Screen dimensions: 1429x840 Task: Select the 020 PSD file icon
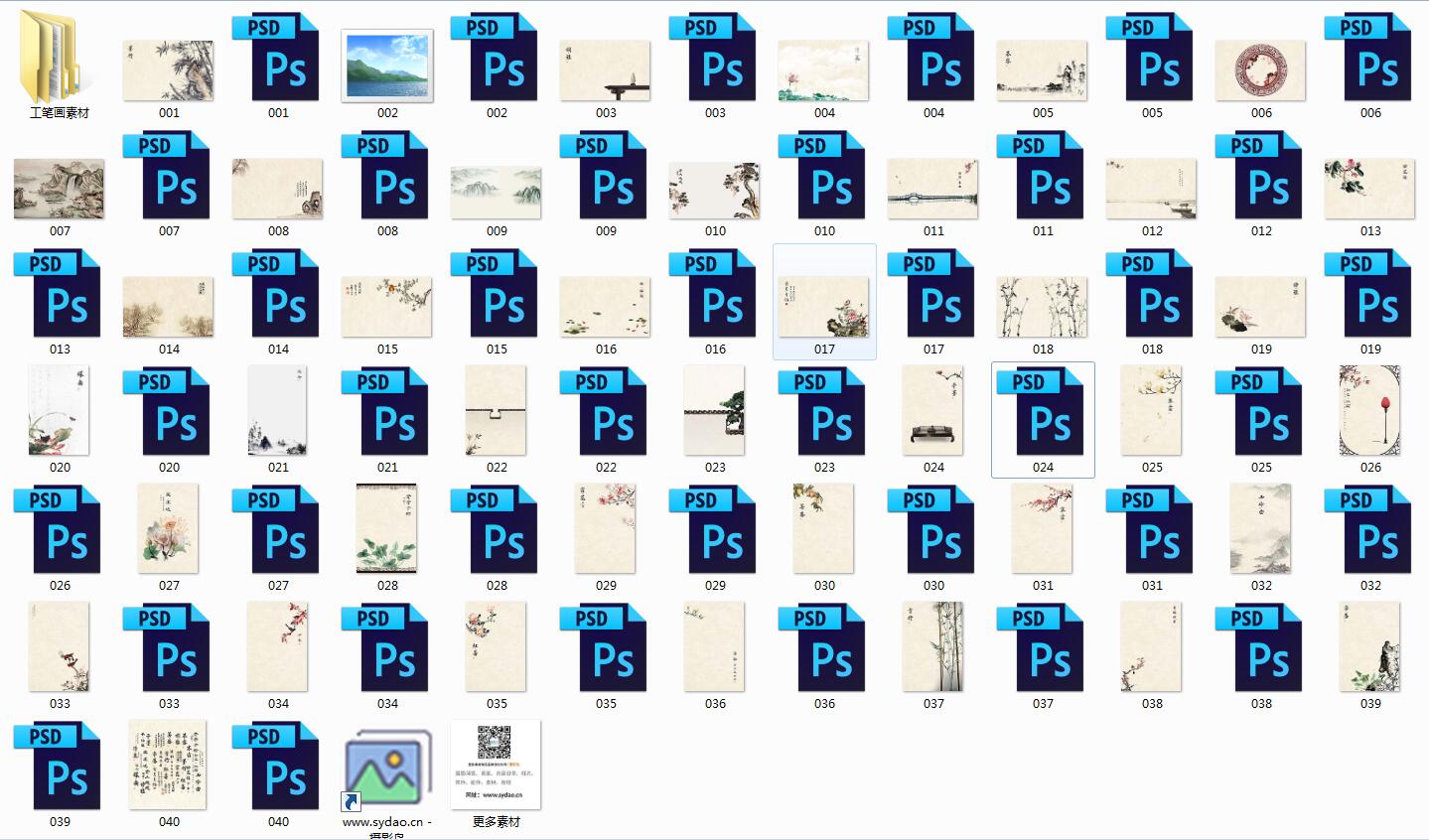168,412
